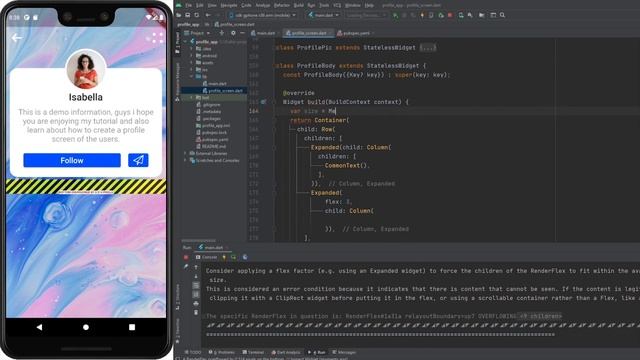Open the Dart Analysis tool window tab

coord(286,352)
